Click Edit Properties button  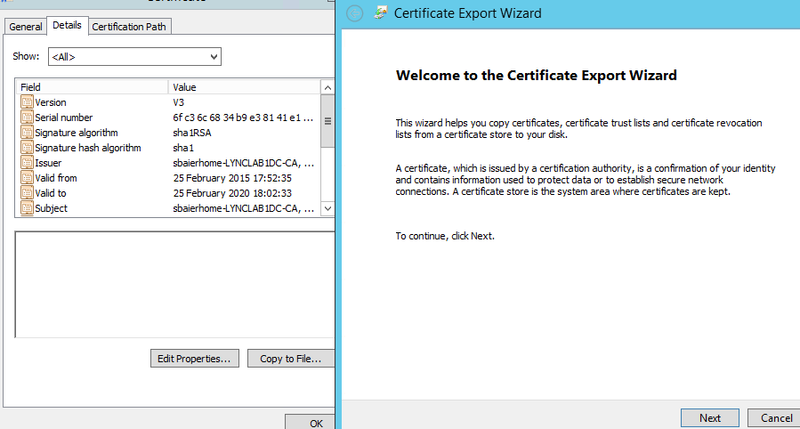click(194, 359)
